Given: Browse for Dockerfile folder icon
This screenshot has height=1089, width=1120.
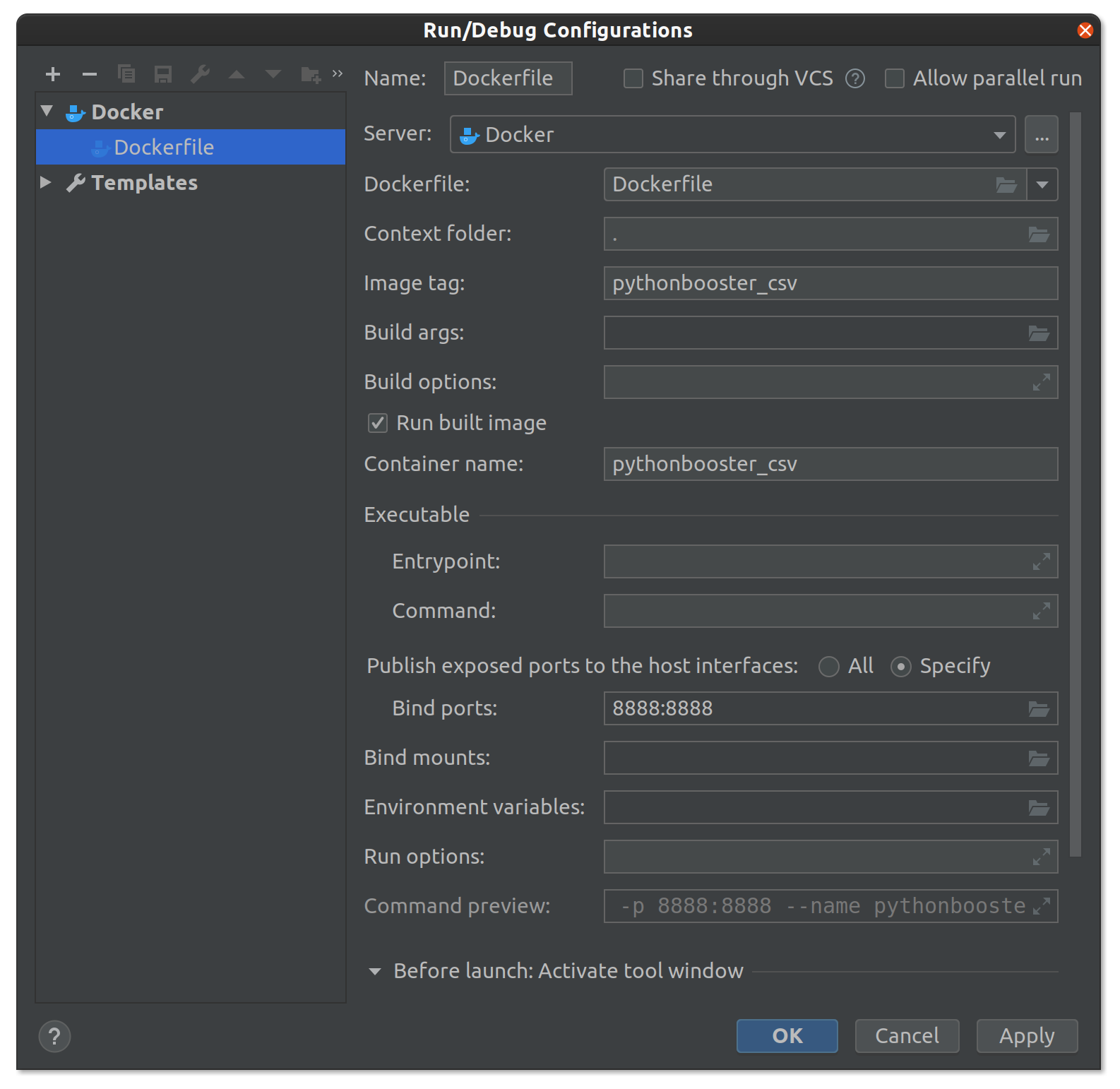Looking at the screenshot, I should coord(1006,185).
